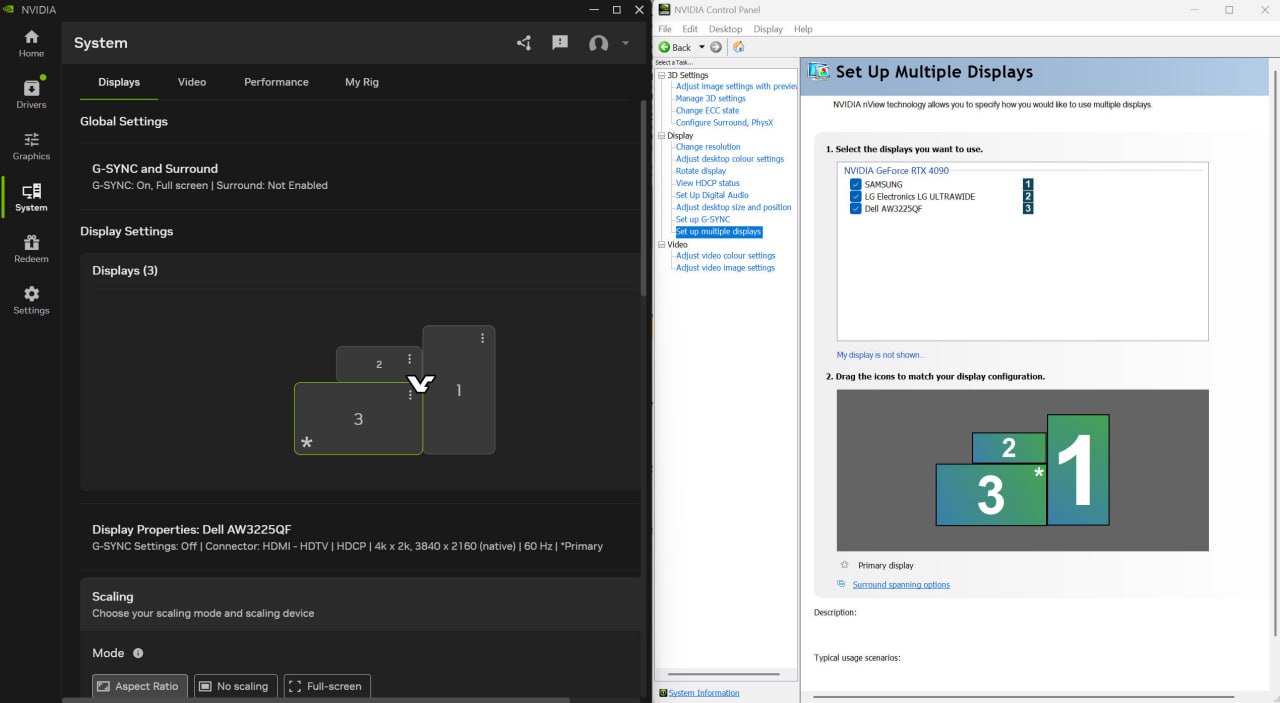The image size is (1280, 703).
Task: Select display 2 icon in Control Panel layout
Action: point(1009,448)
